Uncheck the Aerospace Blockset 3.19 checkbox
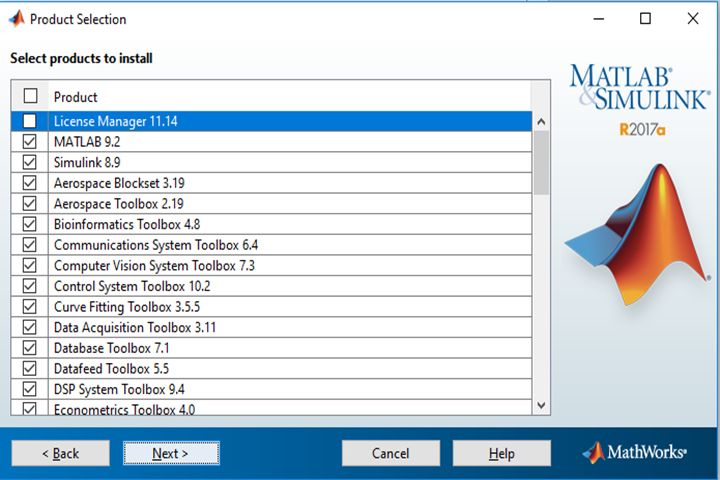The image size is (720, 480). pos(29,183)
